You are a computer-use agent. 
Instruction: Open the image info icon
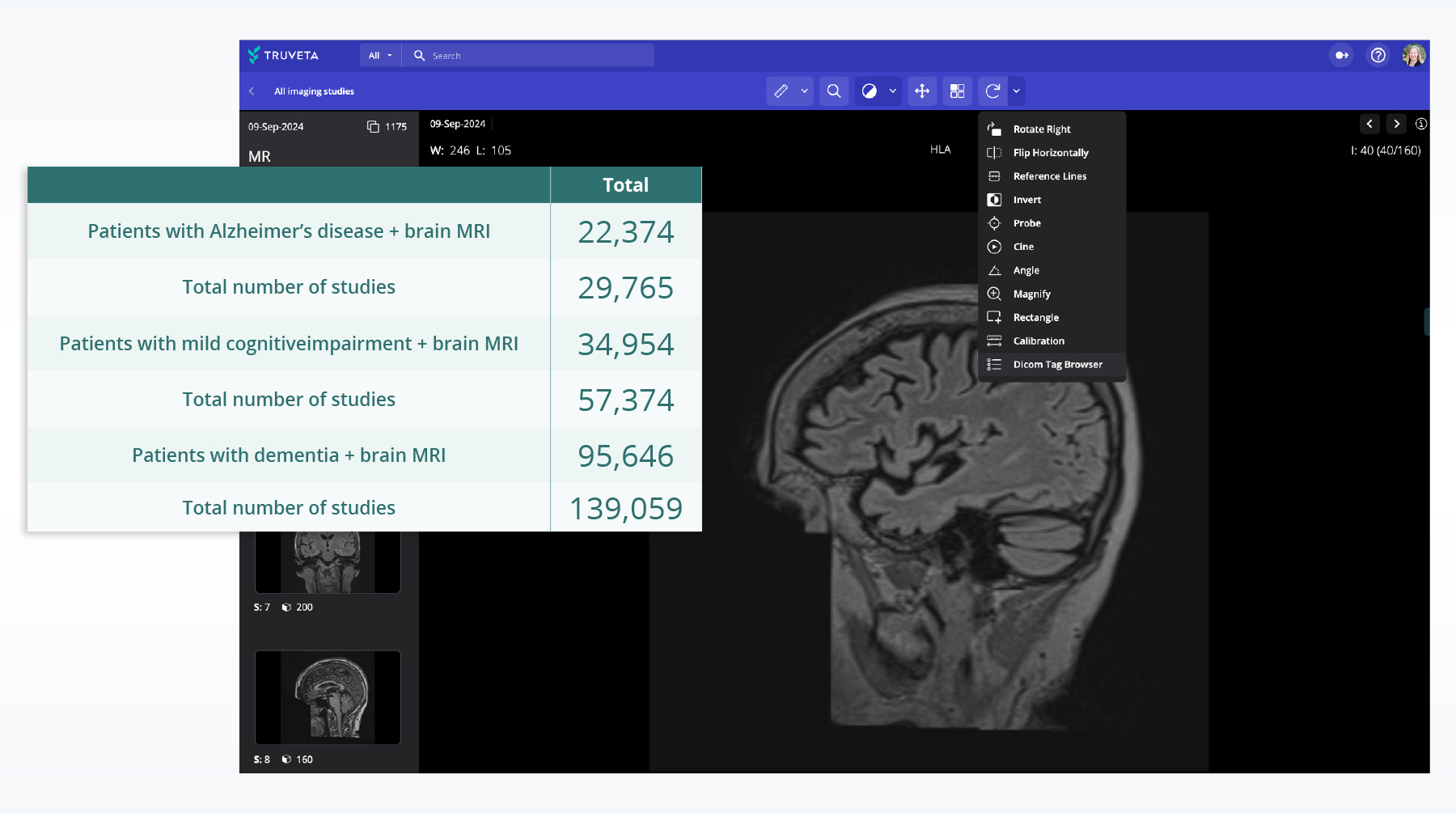pos(1421,124)
